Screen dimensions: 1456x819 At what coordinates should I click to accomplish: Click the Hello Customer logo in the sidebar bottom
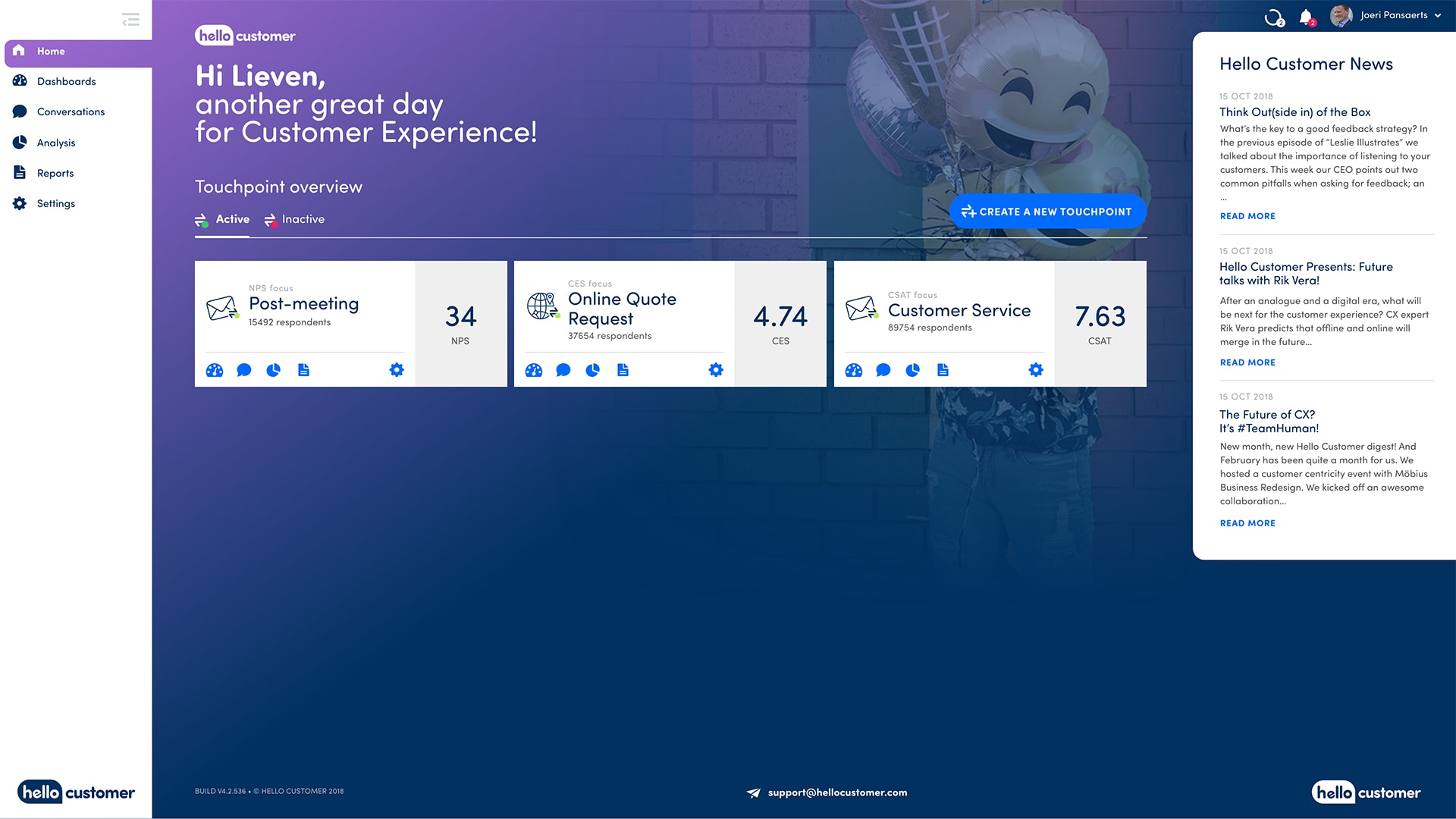[76, 792]
